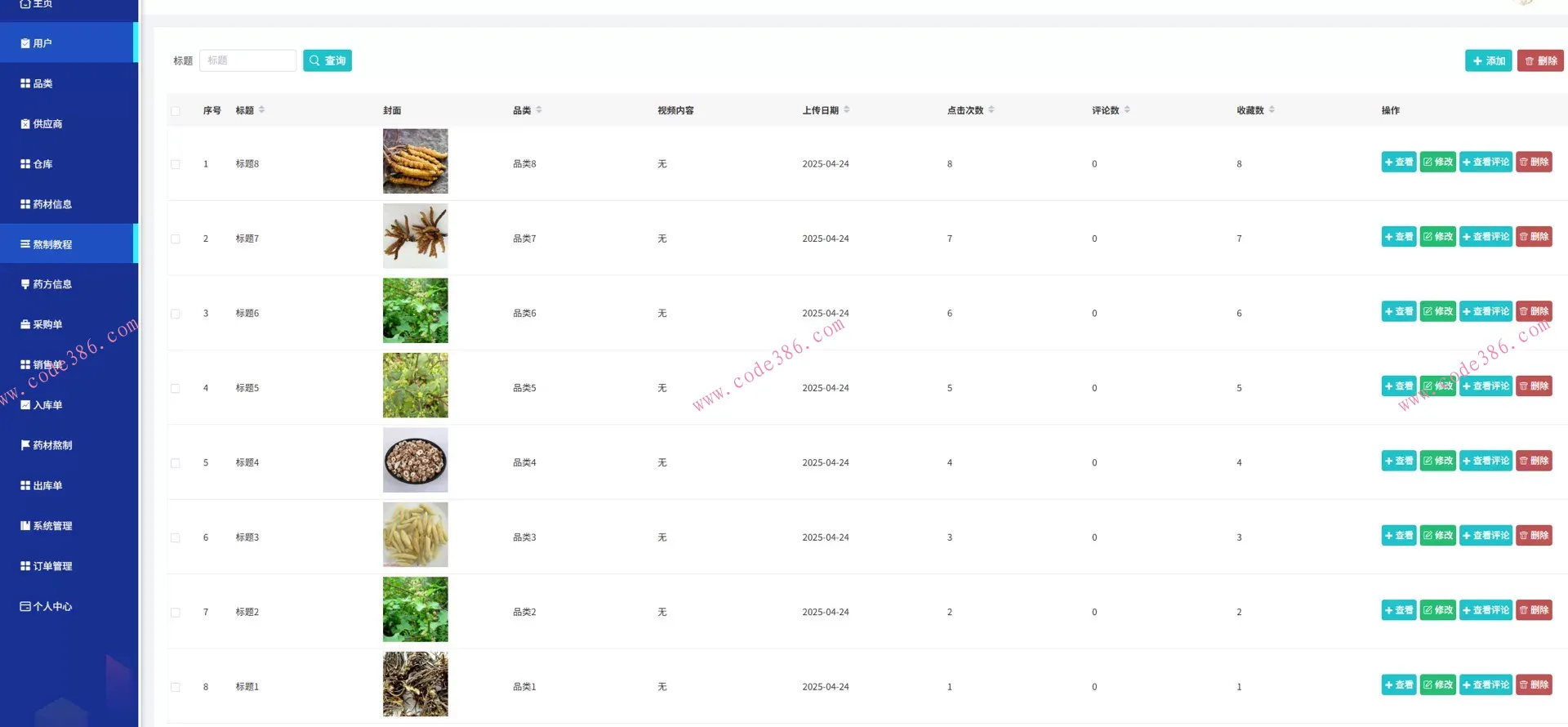This screenshot has width=1568, height=727.
Task: Click the 药材信息 sidebar icon
Action: pos(25,204)
